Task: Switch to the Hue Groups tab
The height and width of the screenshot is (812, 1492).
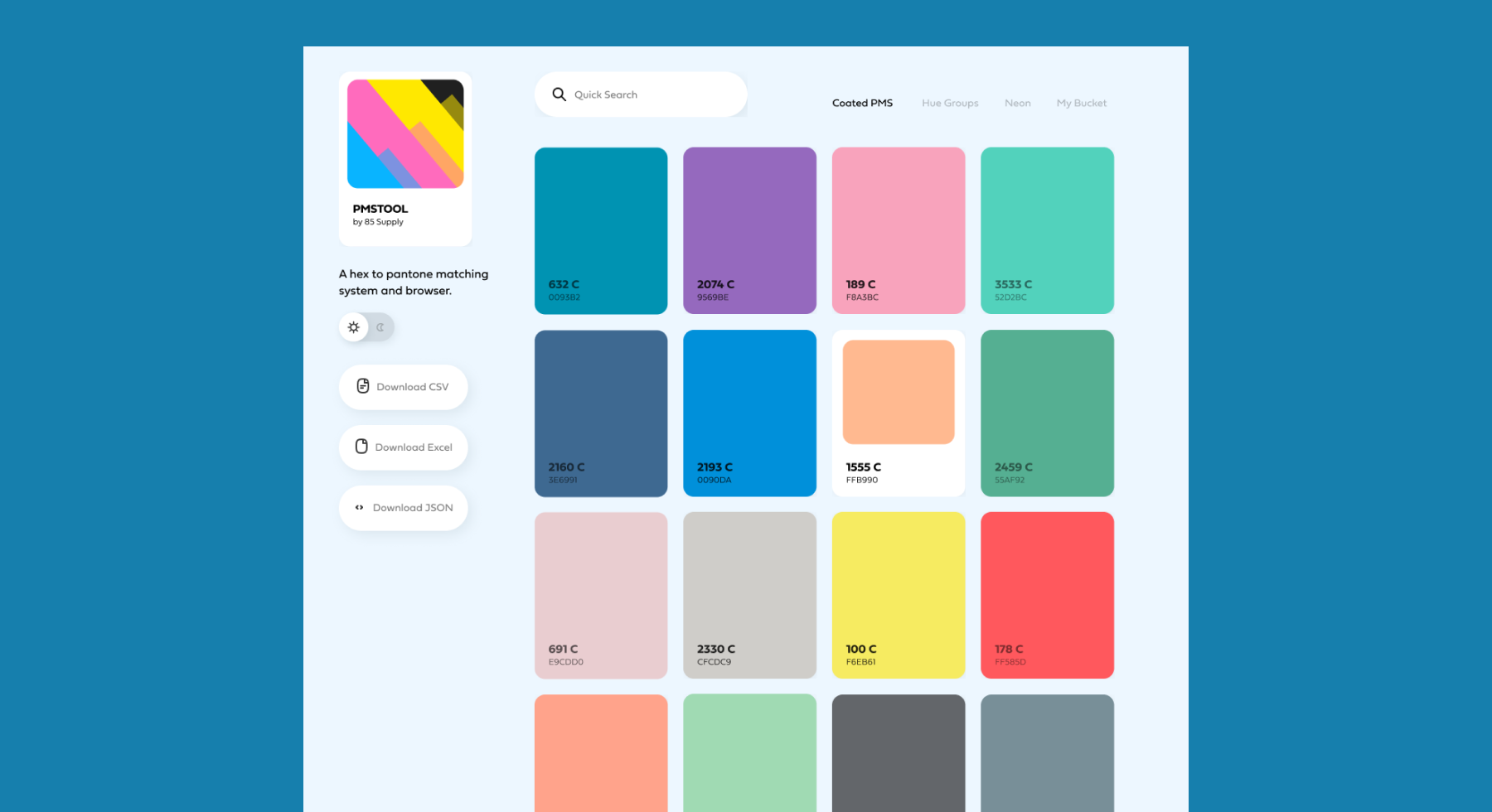Action: (950, 104)
